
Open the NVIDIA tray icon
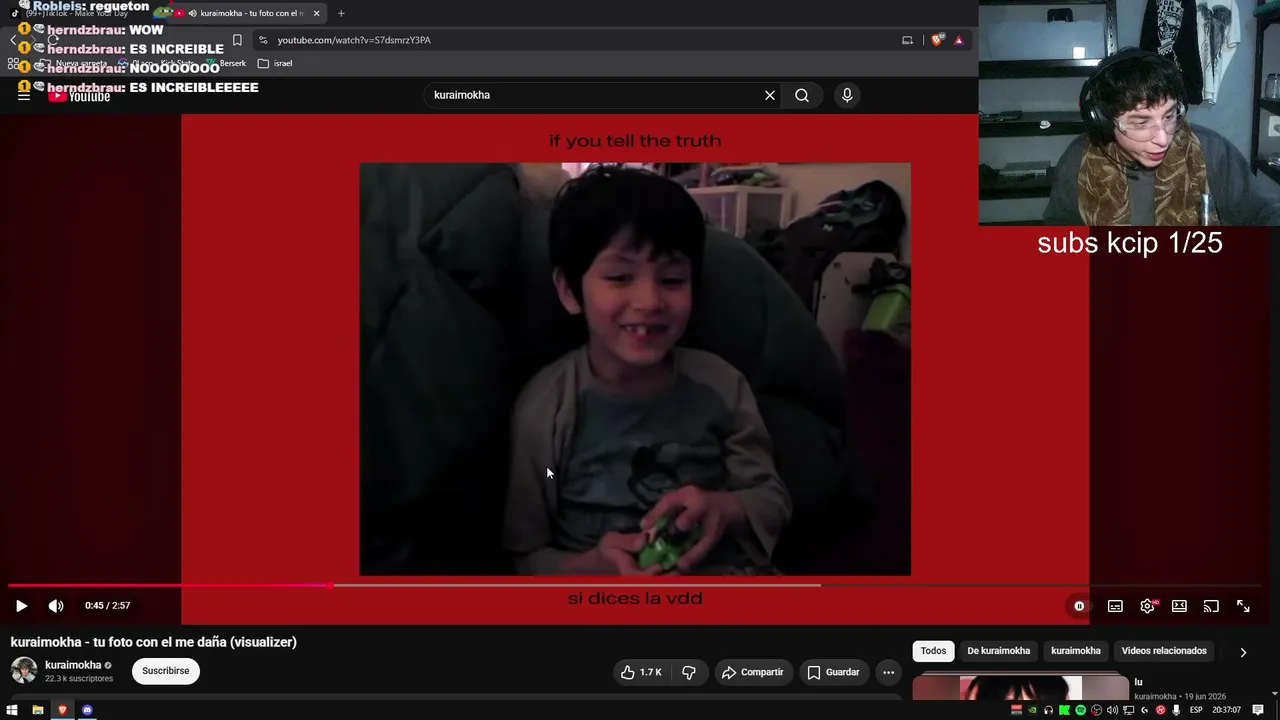coord(1032,710)
